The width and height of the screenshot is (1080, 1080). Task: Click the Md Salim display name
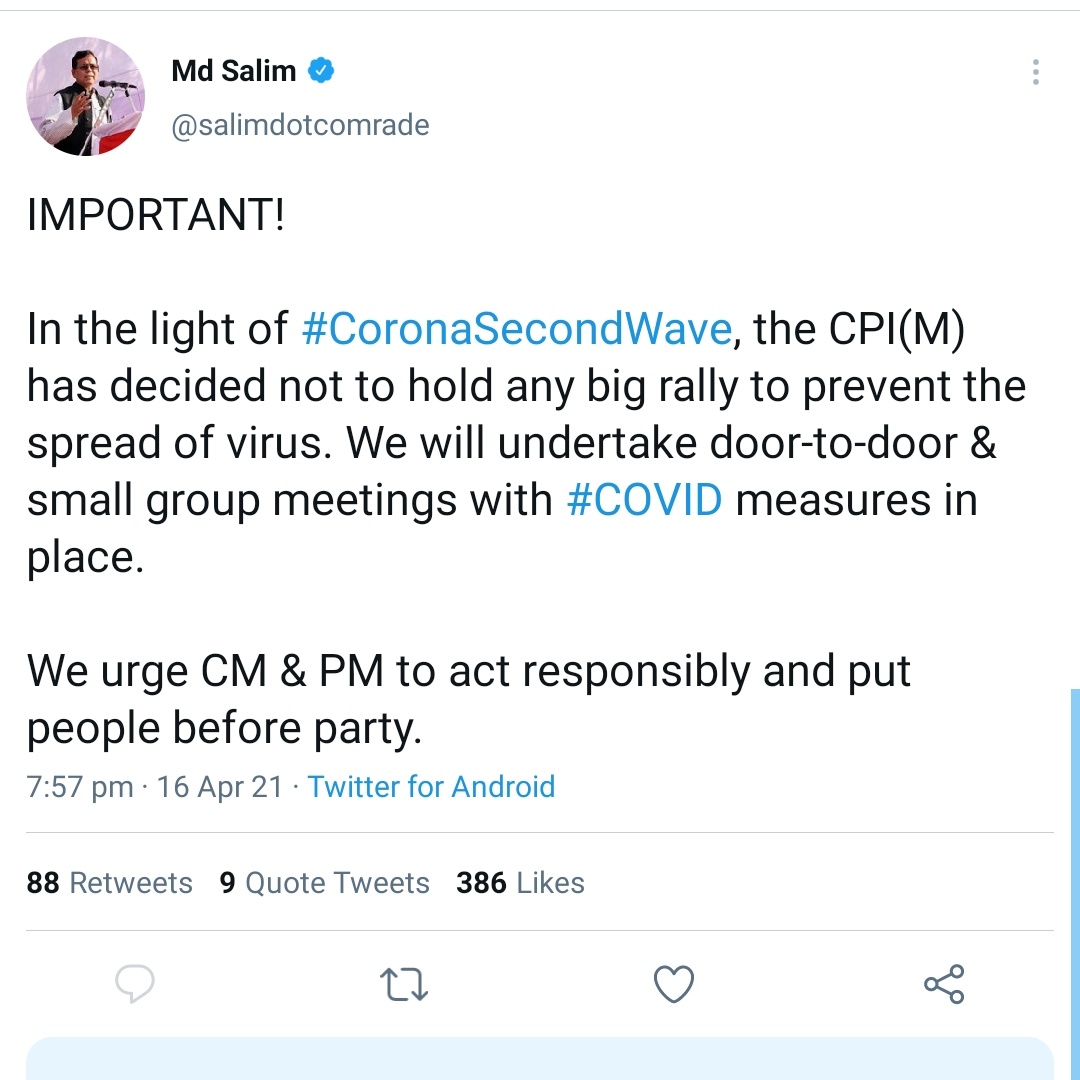233,70
